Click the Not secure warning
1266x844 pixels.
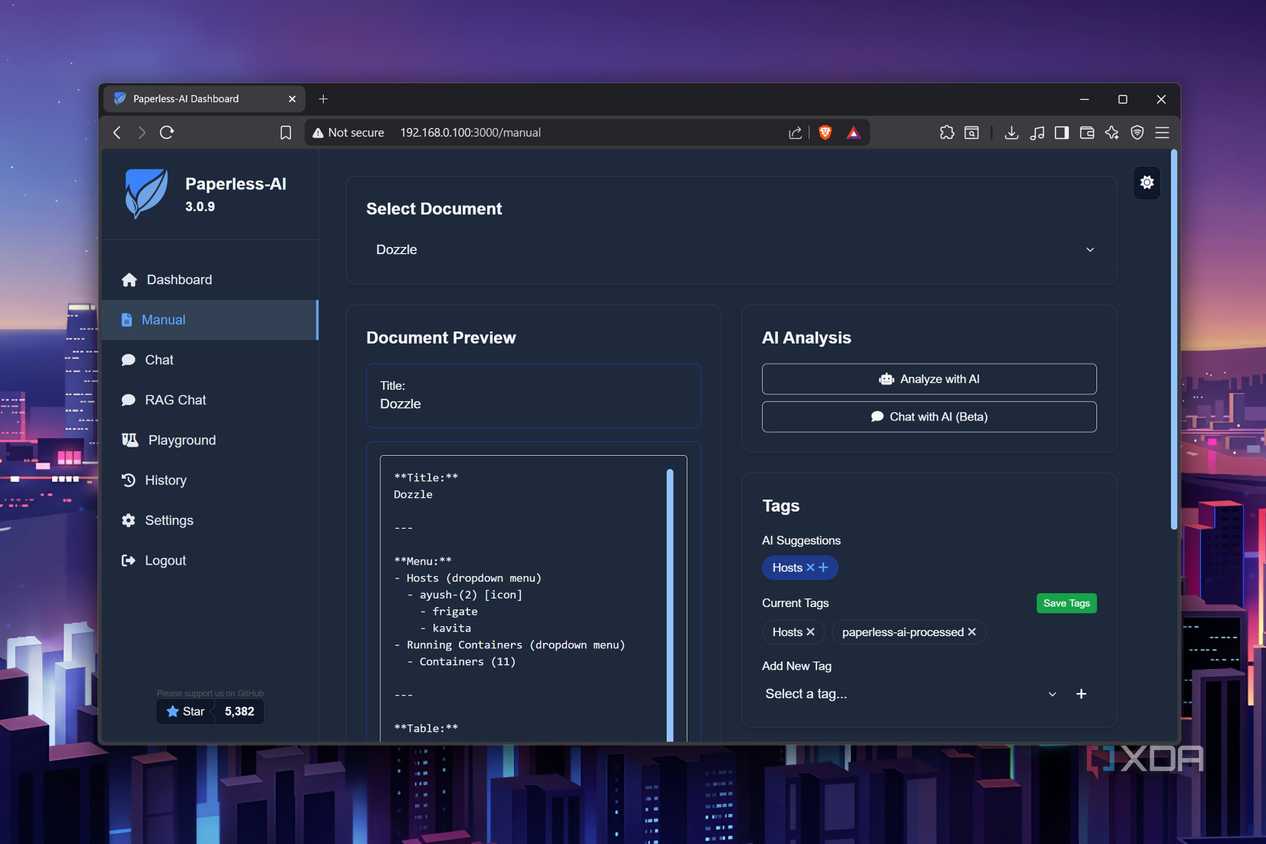[348, 132]
